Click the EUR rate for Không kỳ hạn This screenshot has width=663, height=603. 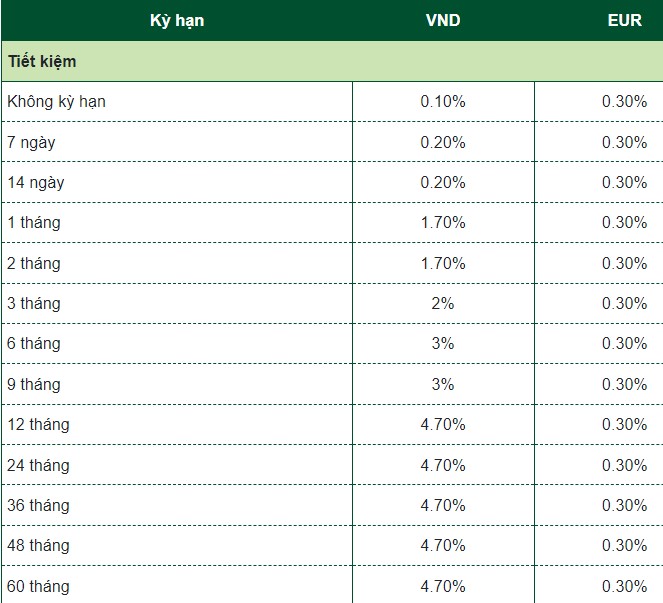coord(624,101)
